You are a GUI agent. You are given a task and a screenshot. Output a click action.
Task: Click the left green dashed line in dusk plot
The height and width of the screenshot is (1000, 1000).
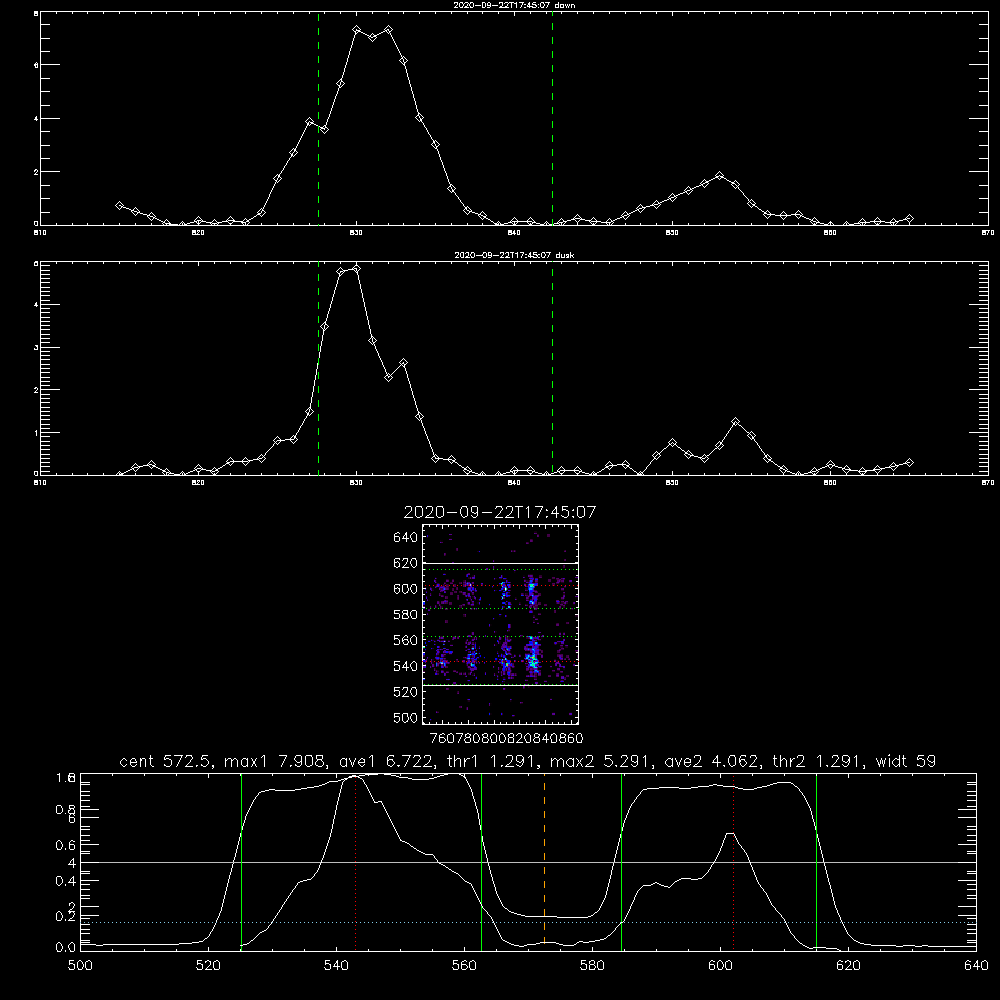pos(318,369)
